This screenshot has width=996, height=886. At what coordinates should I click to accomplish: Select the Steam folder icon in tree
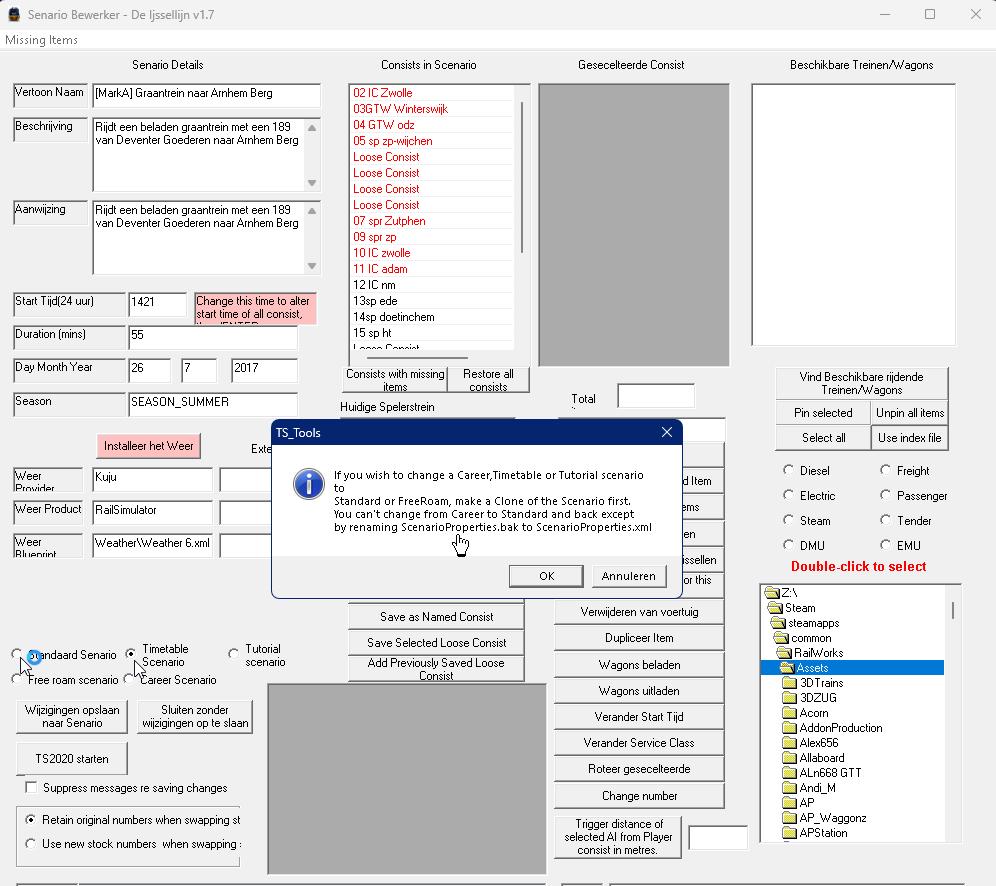(774, 608)
